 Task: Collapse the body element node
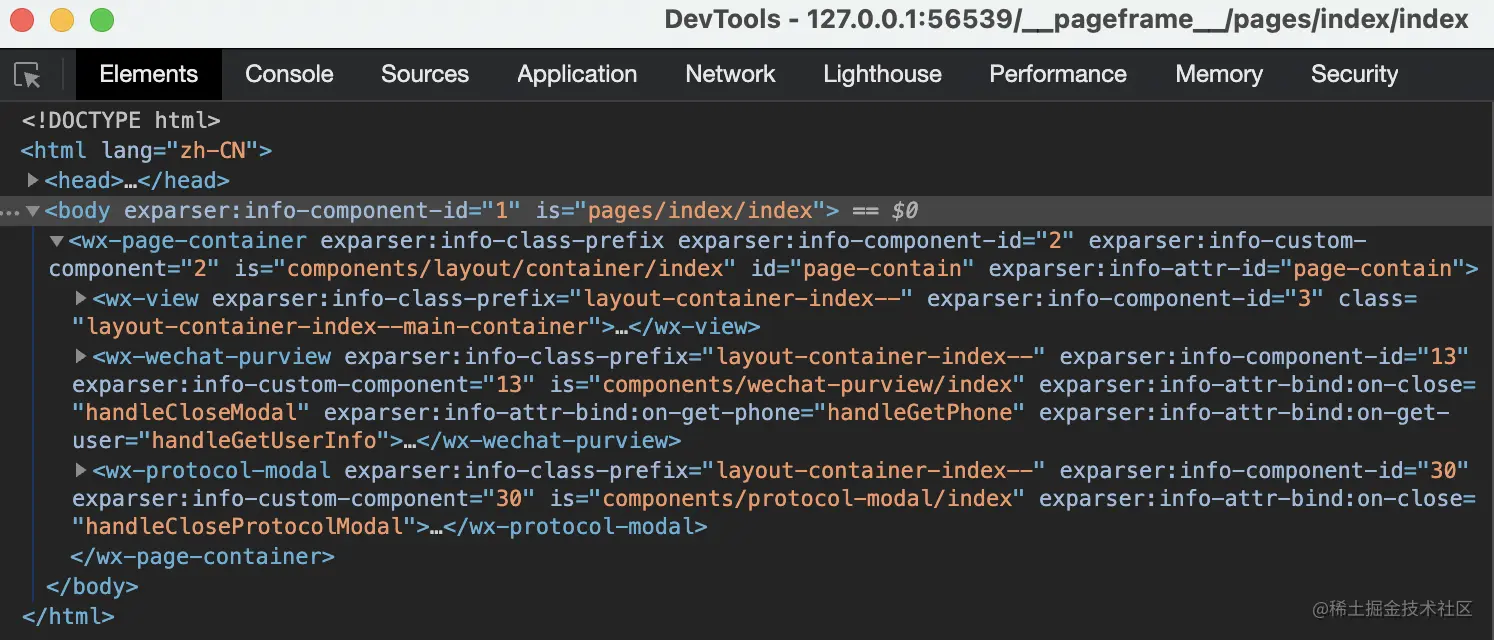tap(33, 211)
